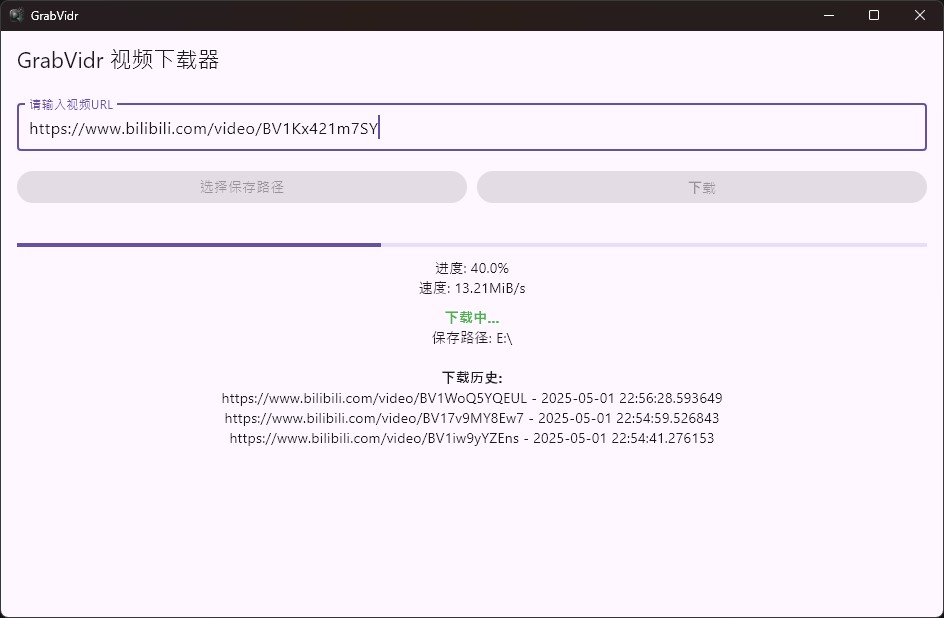Image resolution: width=944 pixels, height=618 pixels.
Task: Click the 下载 button
Action: pos(701,187)
